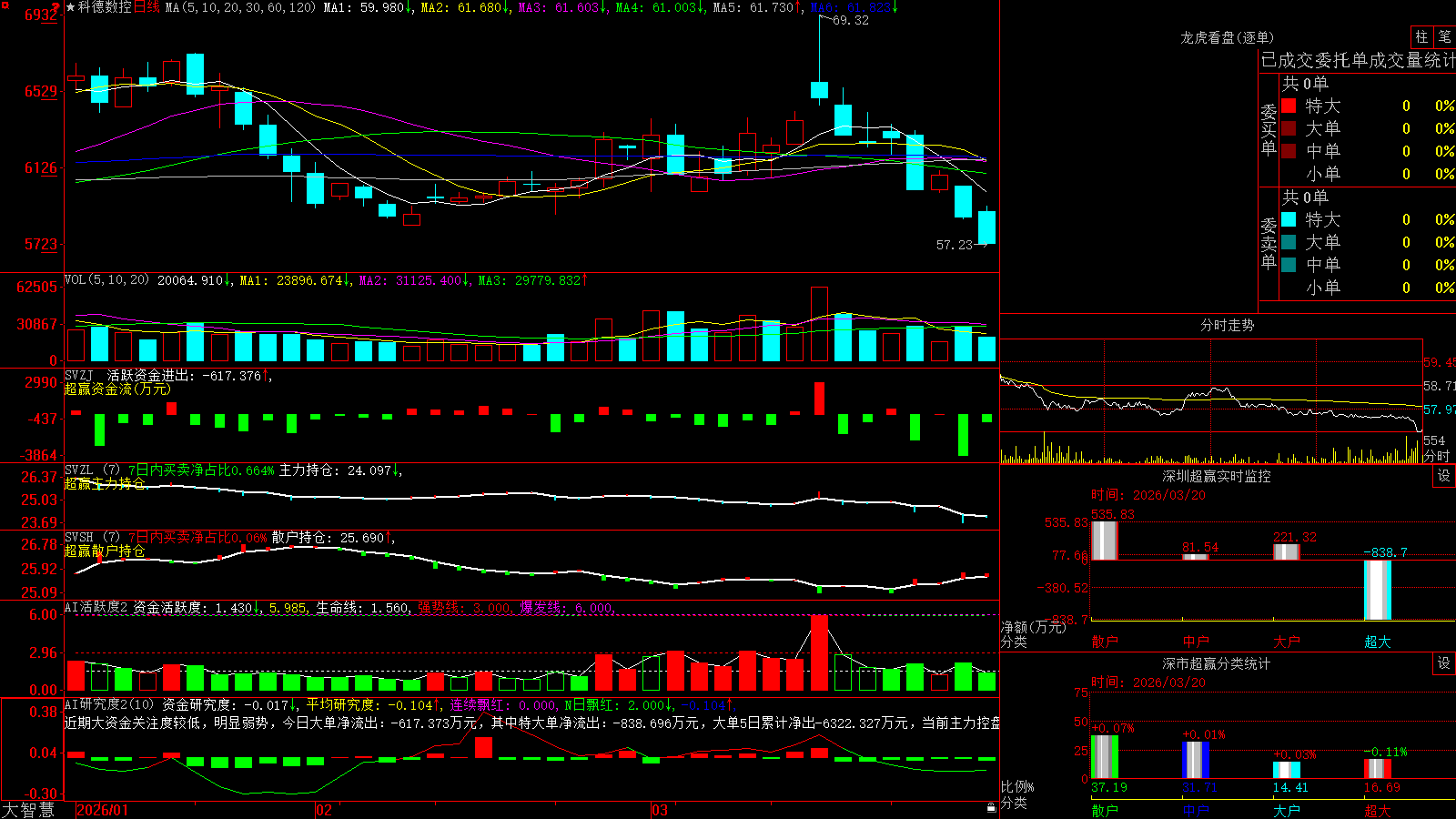Switch 龙虎看盘 to 笔 tick view
1456x819 pixels.
[1444, 37]
